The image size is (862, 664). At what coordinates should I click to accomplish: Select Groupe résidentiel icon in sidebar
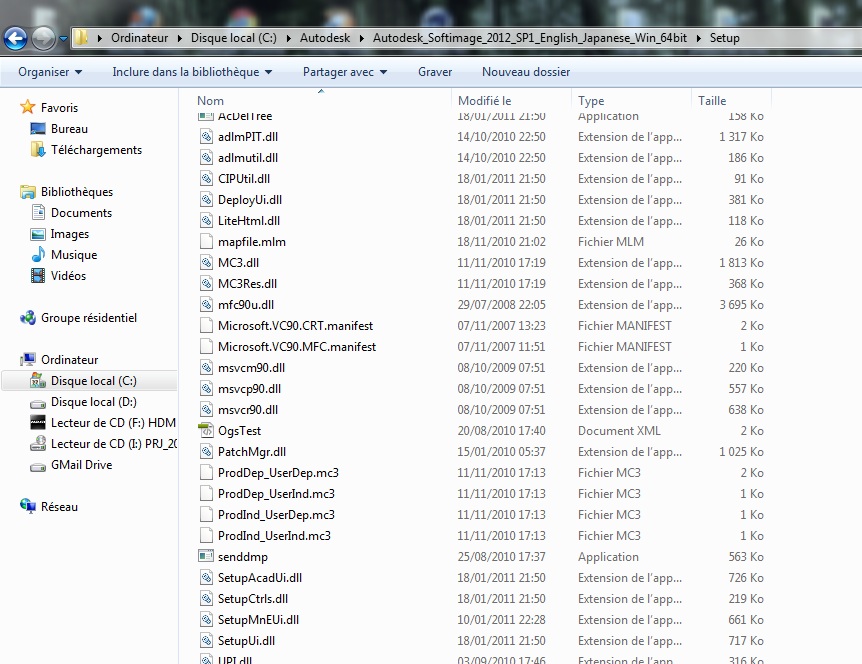27,318
